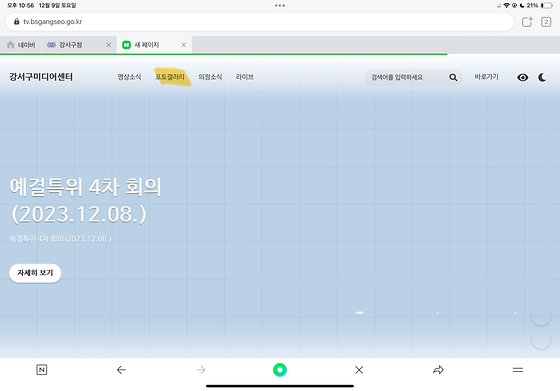Open the browser hamburger menu
Image resolution: width=560 pixels, height=391 pixels.
click(518, 370)
